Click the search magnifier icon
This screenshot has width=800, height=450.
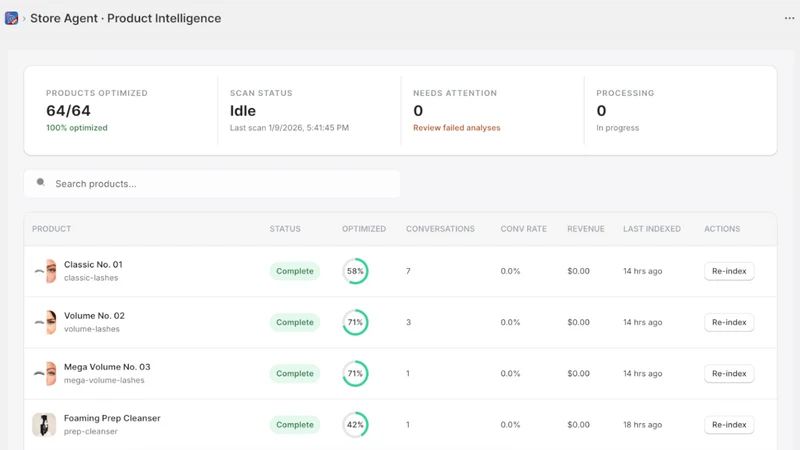point(41,183)
